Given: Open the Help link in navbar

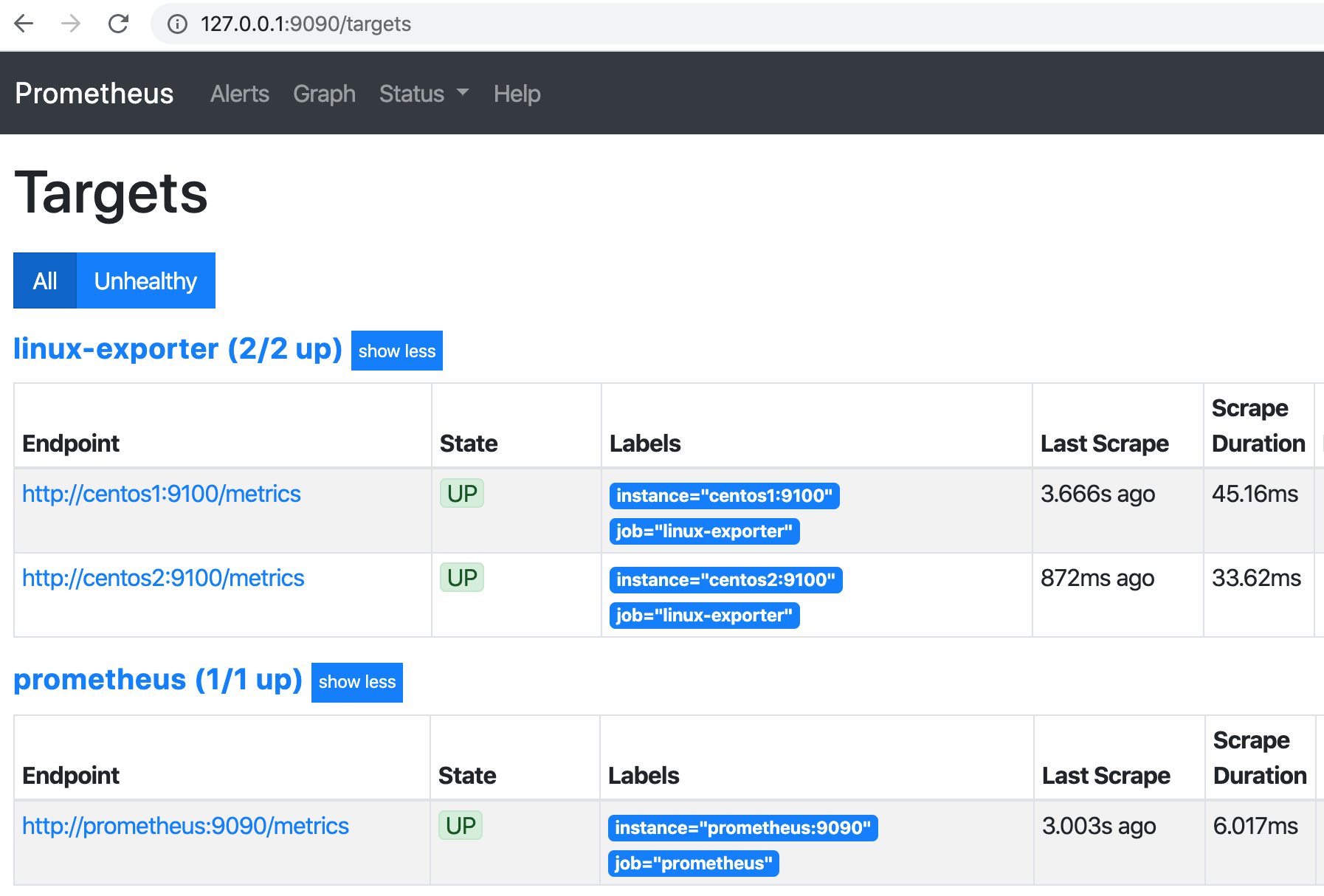Looking at the screenshot, I should pyautogui.click(x=517, y=94).
